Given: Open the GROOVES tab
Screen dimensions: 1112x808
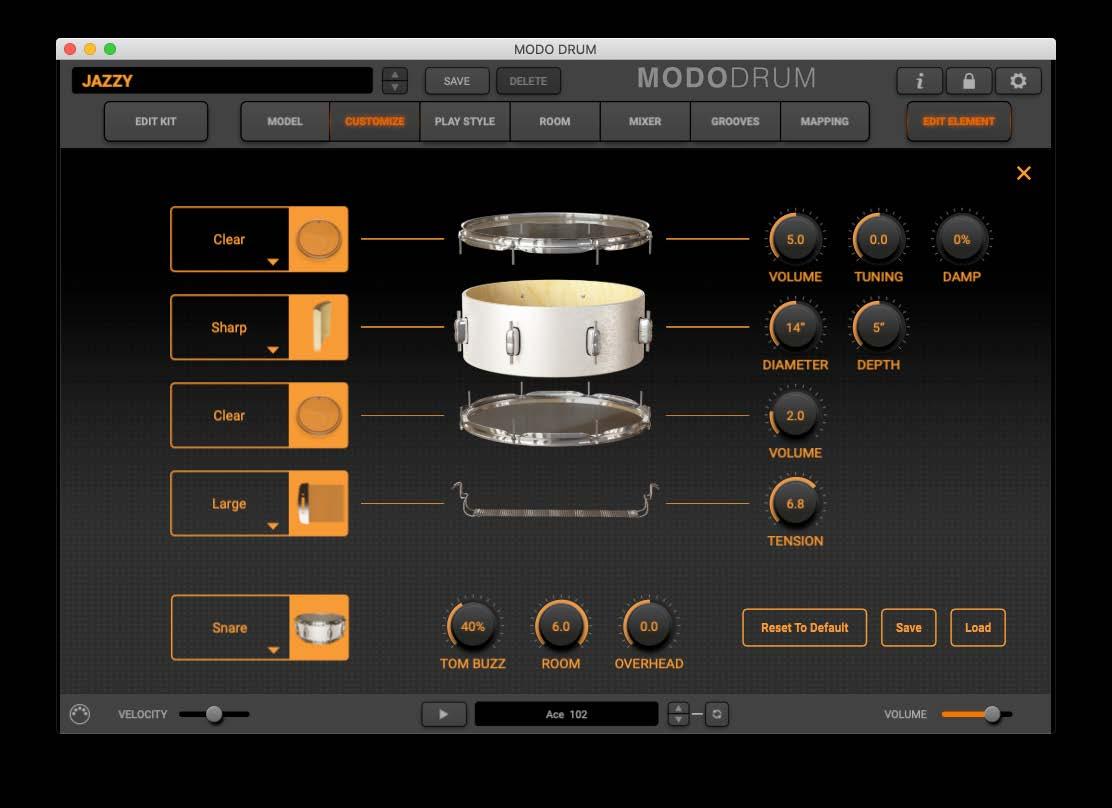Looking at the screenshot, I should pyautogui.click(x=735, y=121).
